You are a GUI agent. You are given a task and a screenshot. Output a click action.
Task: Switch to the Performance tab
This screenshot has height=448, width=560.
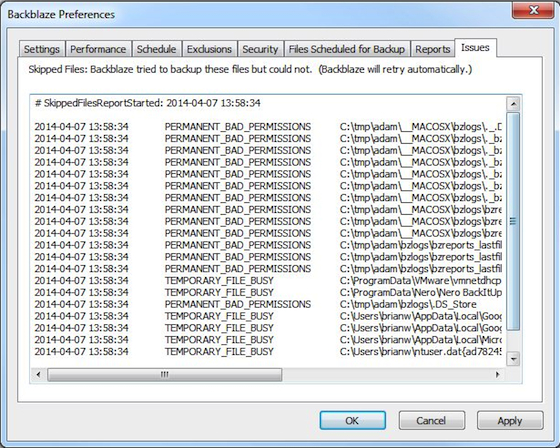pyautogui.click(x=98, y=49)
